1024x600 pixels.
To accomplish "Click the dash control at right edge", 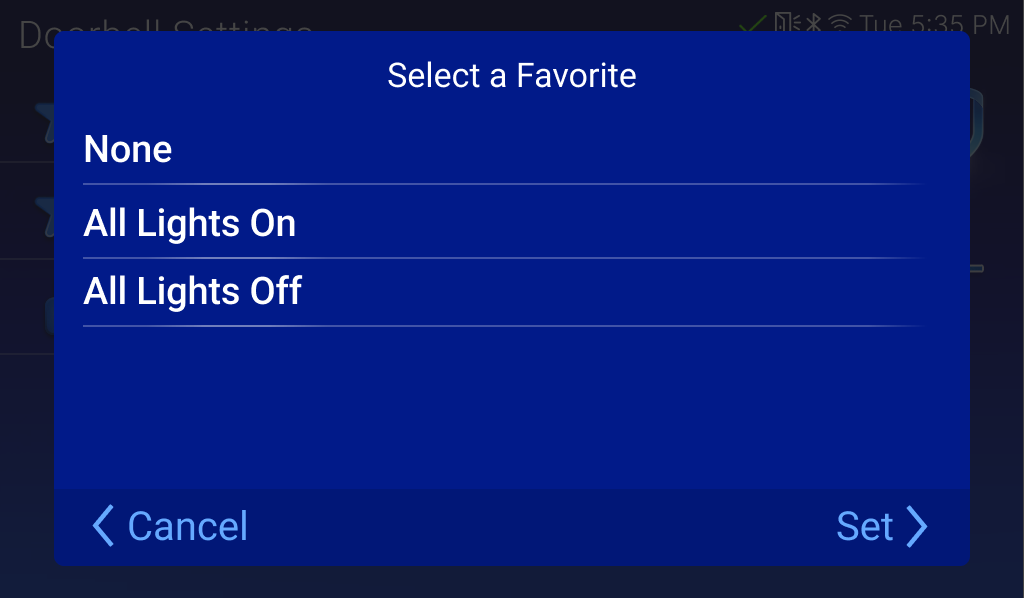I will pyautogui.click(x=977, y=268).
